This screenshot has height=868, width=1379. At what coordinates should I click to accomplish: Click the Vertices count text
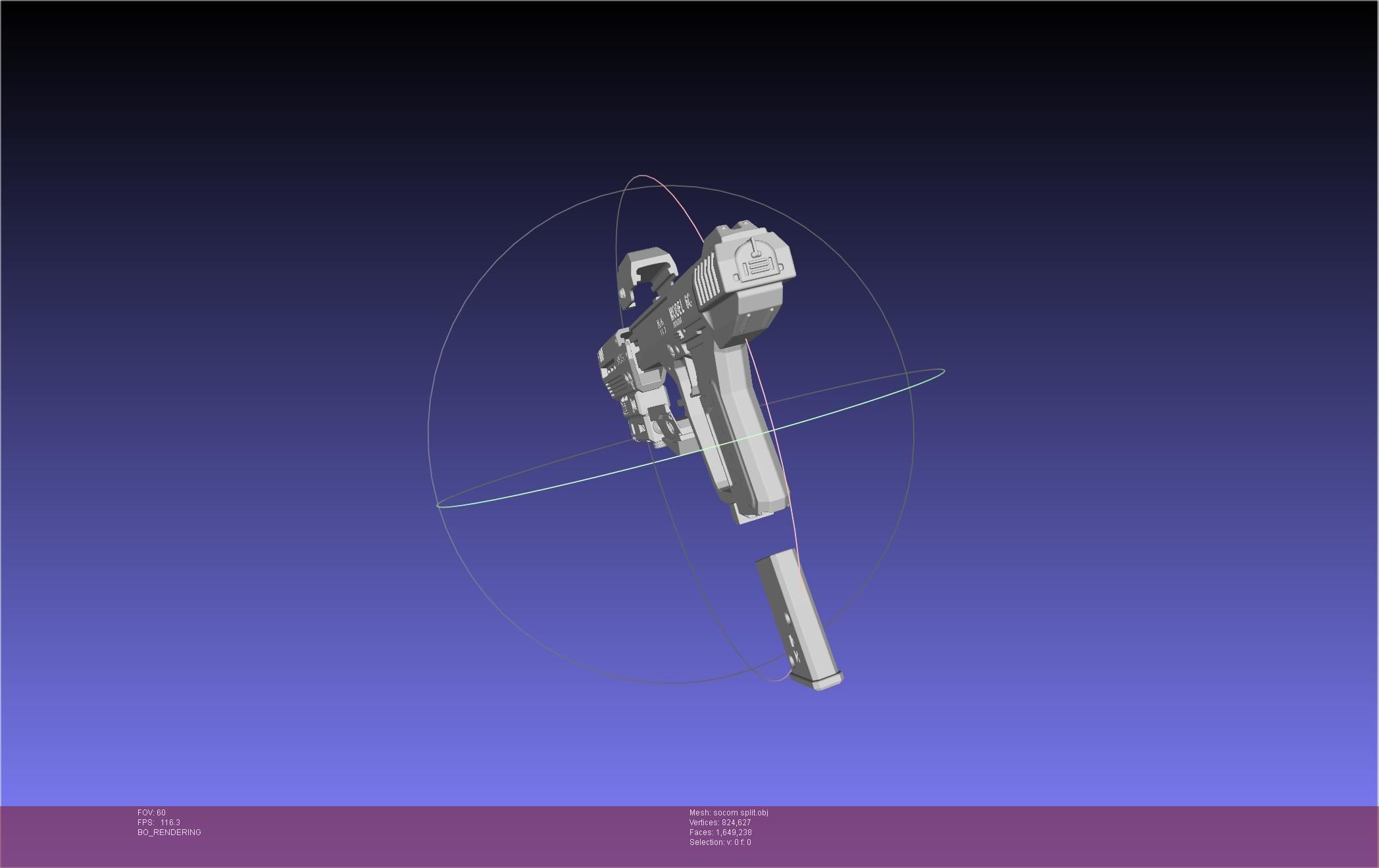pos(720,823)
